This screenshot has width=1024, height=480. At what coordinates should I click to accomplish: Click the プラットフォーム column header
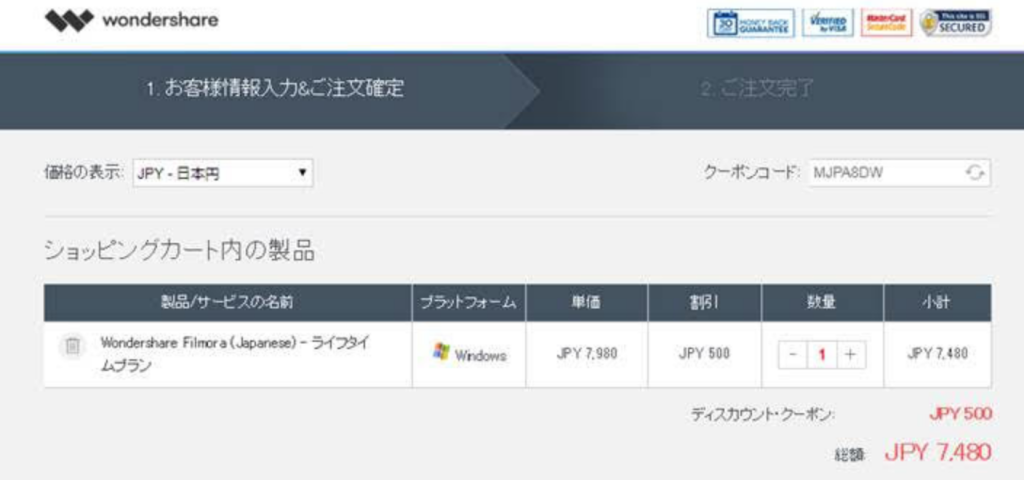pos(468,302)
